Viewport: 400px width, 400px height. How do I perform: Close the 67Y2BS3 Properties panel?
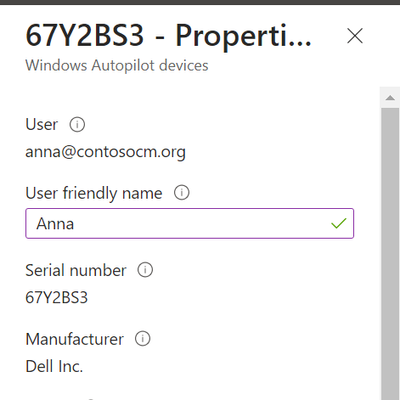pos(355,36)
